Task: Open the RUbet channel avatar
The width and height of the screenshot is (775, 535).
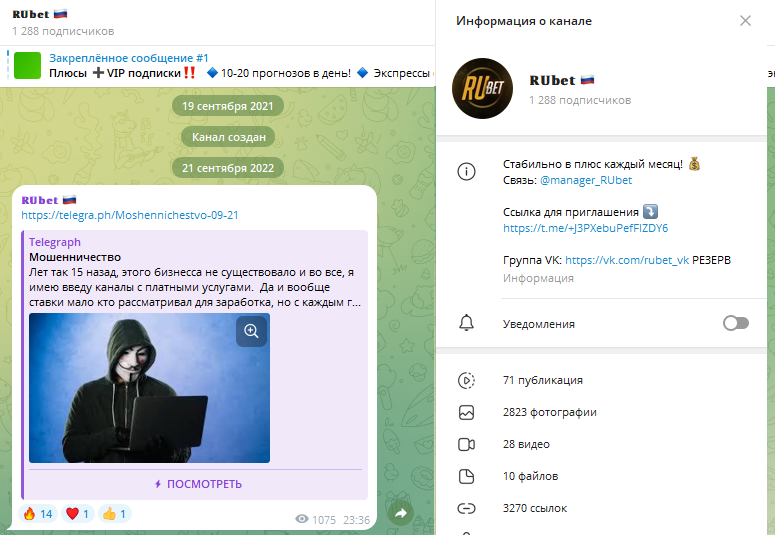Action: [x=482, y=89]
